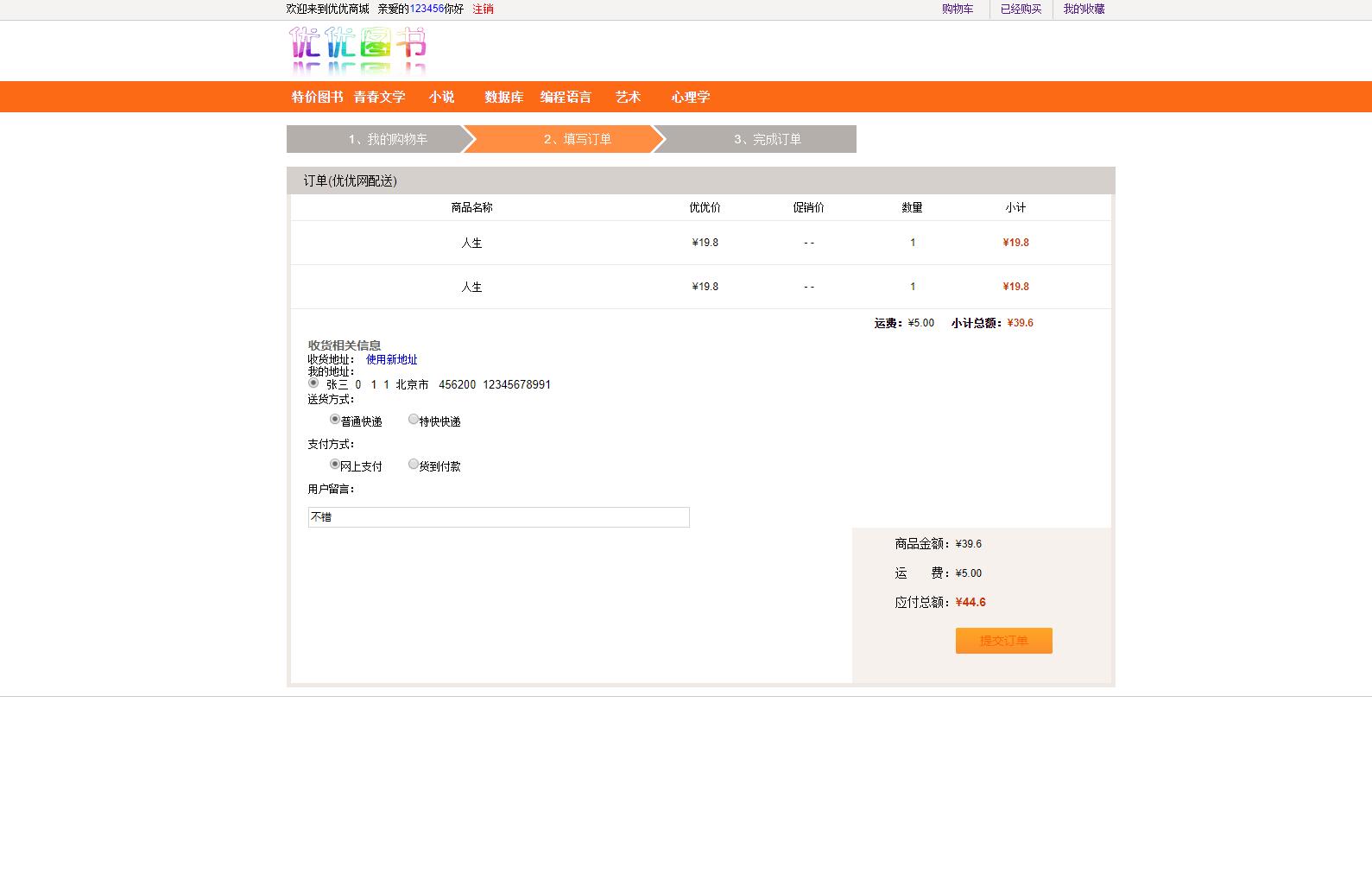Choose 普通快递 delivery option

tap(335, 419)
